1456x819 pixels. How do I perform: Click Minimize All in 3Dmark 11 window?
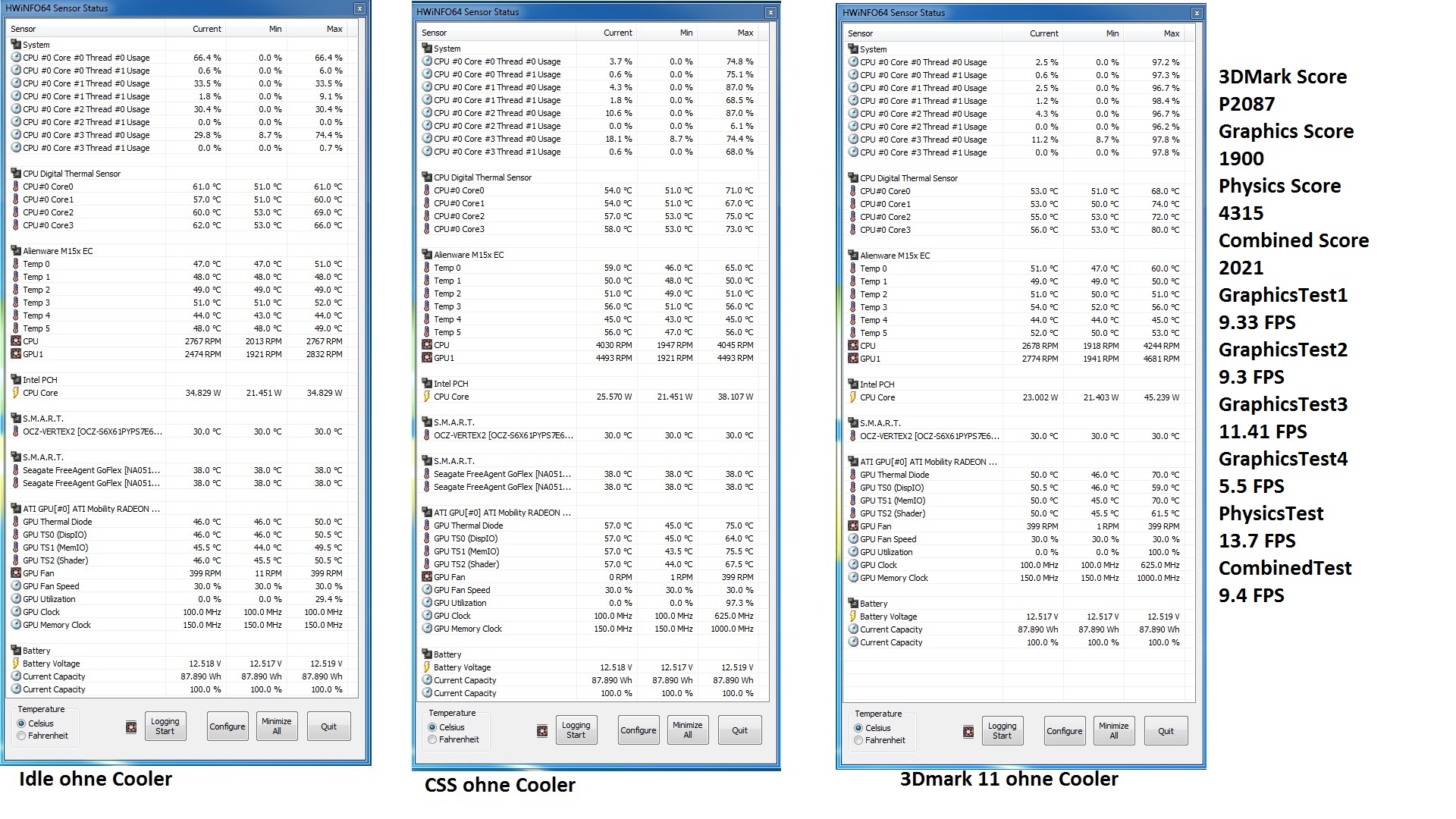(x=1114, y=731)
